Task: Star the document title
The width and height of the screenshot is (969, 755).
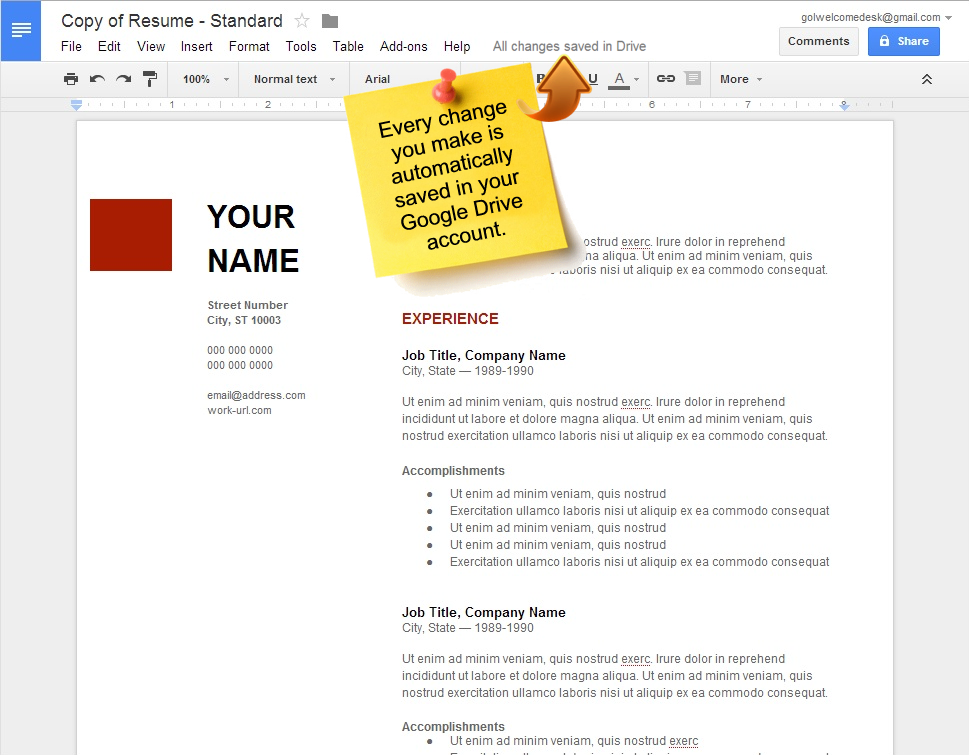Action: point(302,21)
